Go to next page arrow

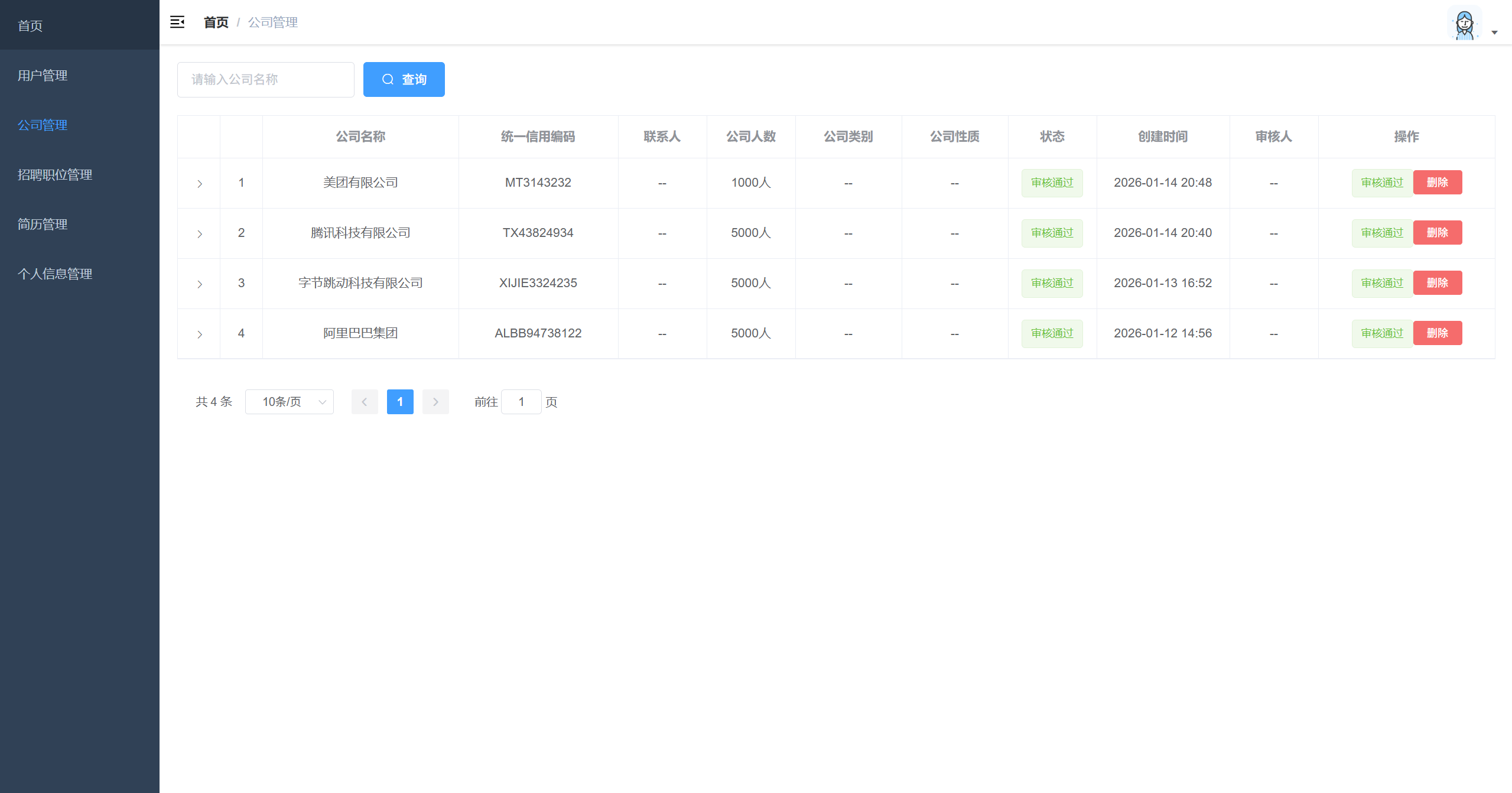(x=435, y=402)
